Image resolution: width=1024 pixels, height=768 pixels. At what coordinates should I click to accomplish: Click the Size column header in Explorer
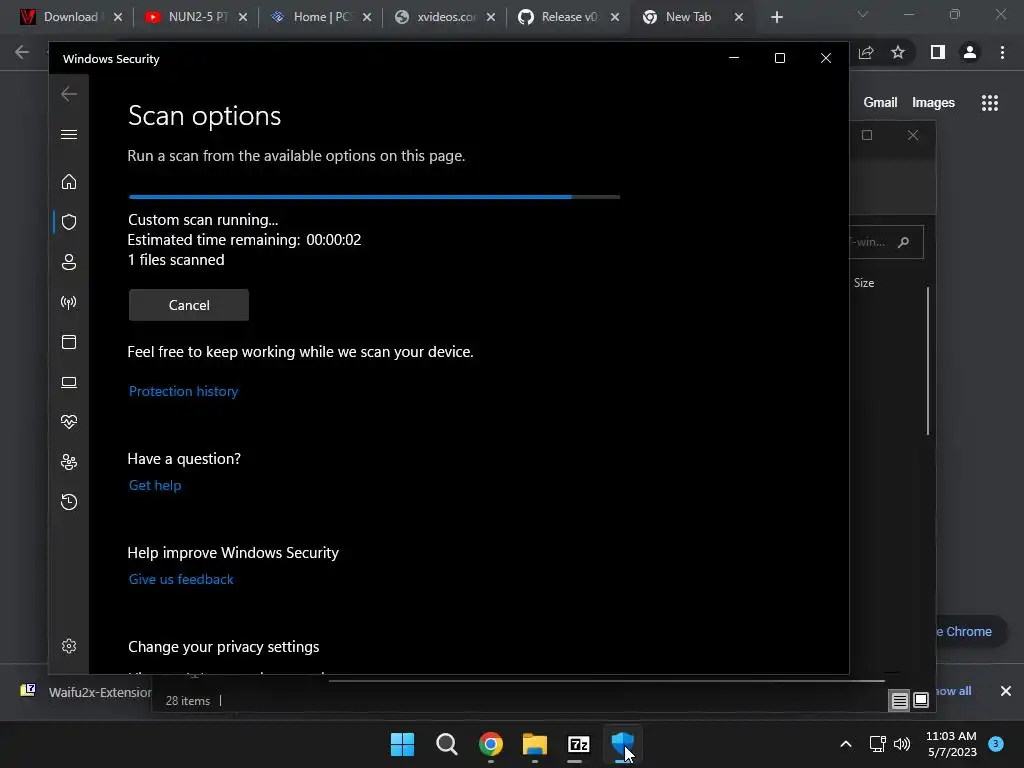[864, 283]
